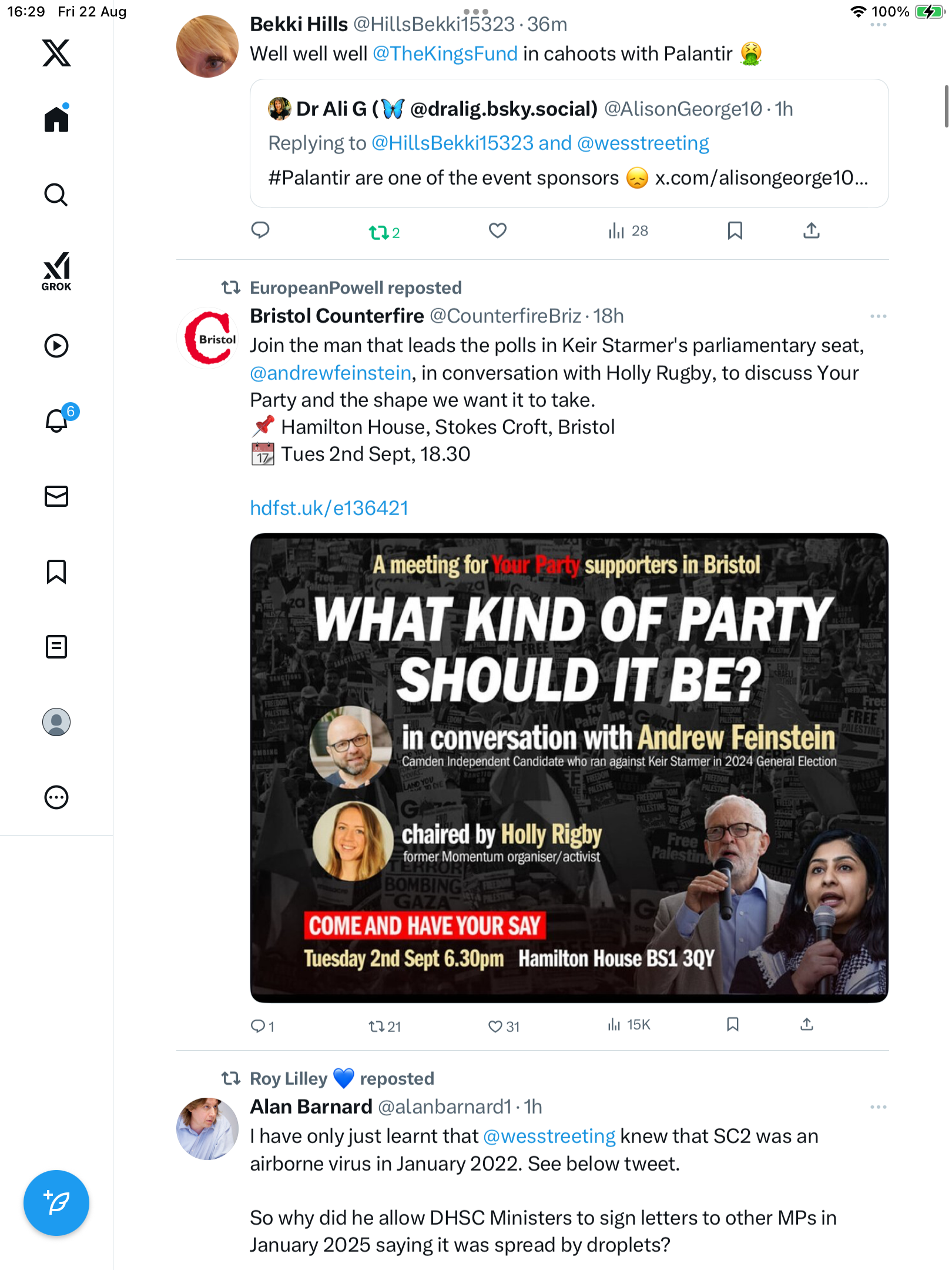Open more options on Bristol Counterfire post
952x1270 pixels.
coord(878,316)
